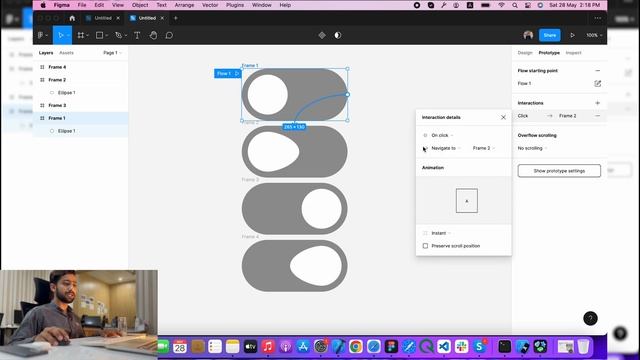Go to Figma home screen

coord(72,18)
